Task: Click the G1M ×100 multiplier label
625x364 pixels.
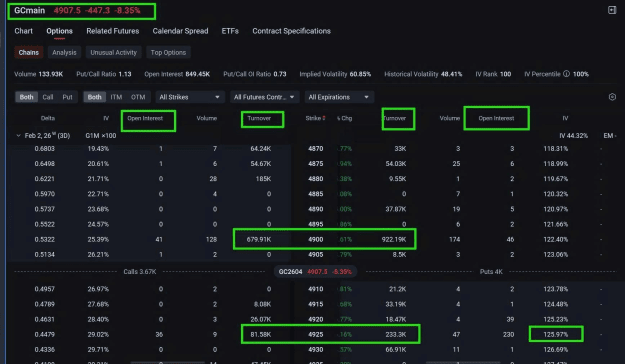Action: click(x=101, y=136)
